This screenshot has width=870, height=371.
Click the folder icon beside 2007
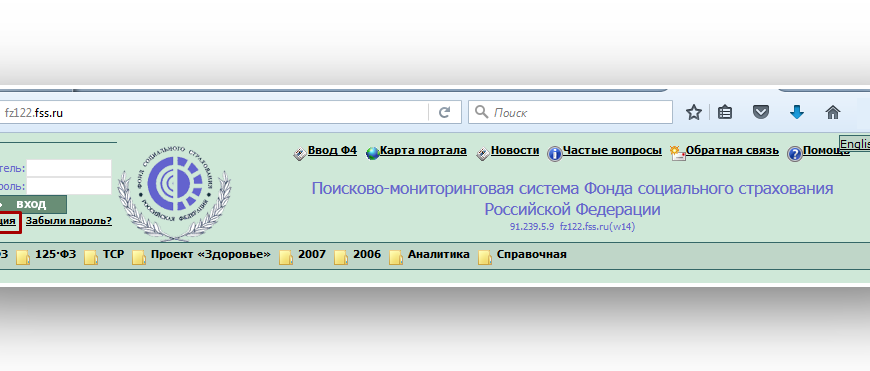click(286, 258)
